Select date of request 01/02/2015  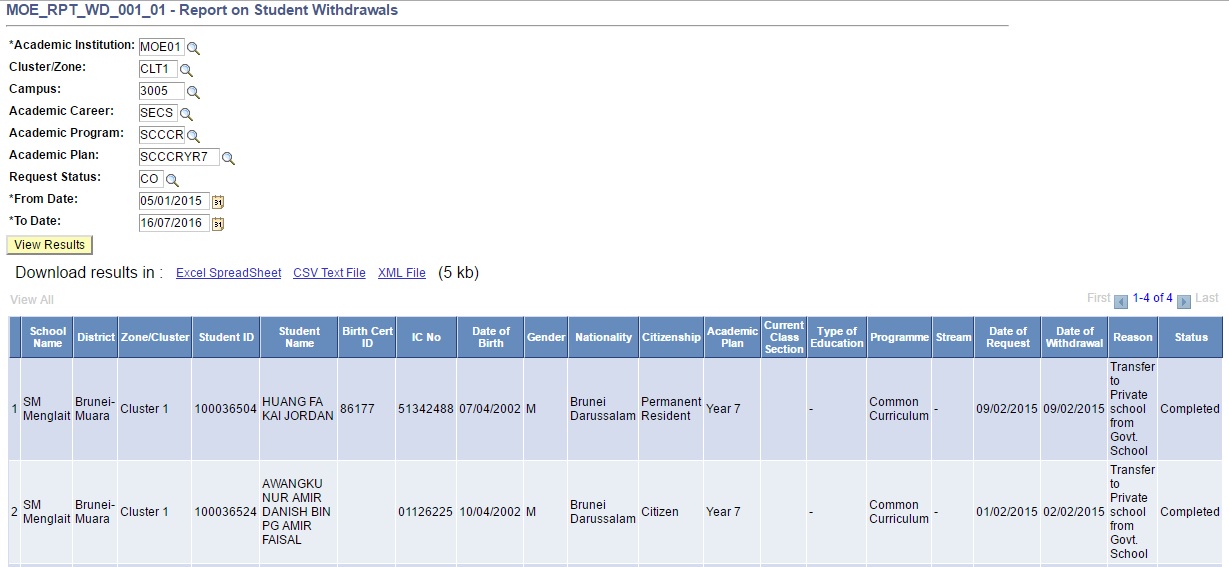[1007, 512]
